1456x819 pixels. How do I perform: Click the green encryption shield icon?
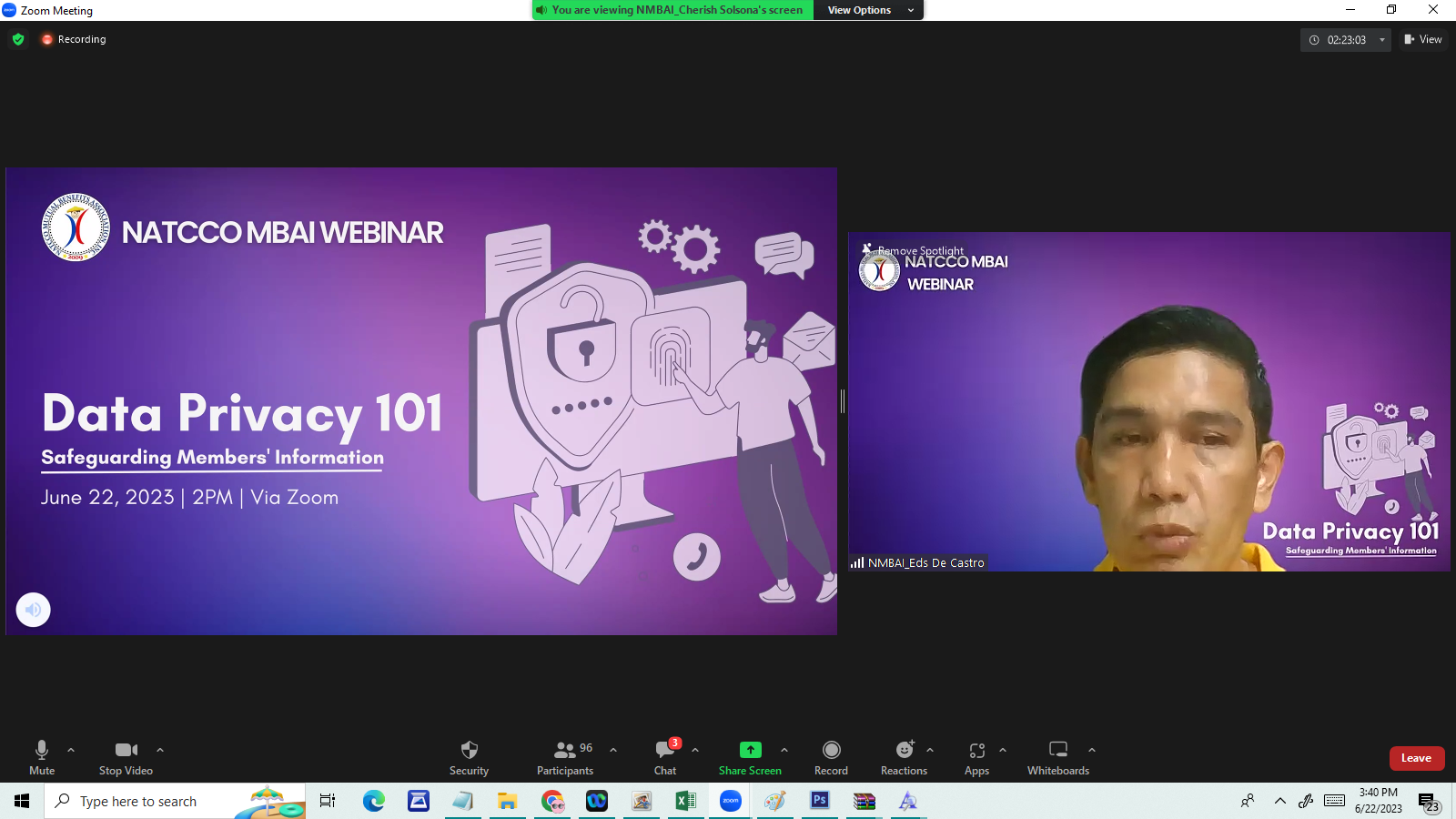18,39
